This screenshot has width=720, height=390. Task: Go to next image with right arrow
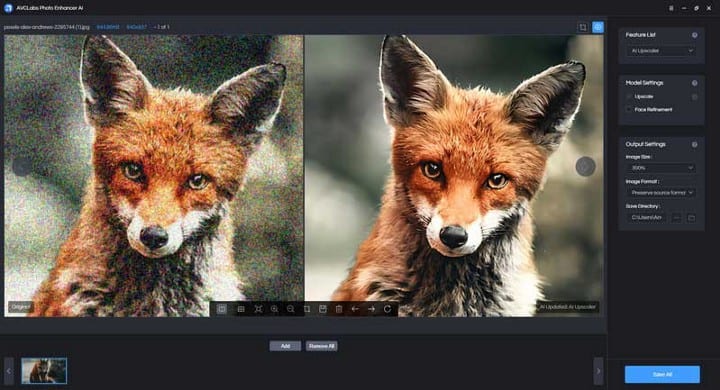coord(371,309)
